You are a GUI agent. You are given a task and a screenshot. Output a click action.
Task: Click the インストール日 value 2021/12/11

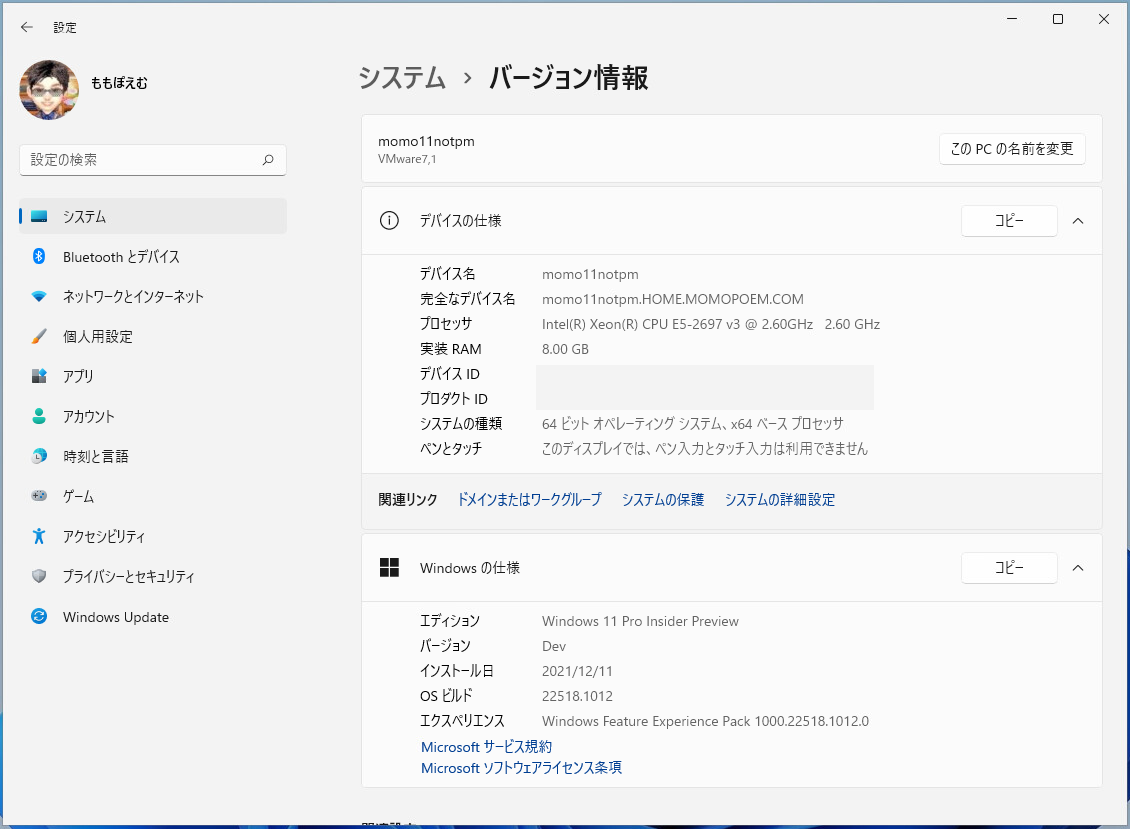[577, 671]
